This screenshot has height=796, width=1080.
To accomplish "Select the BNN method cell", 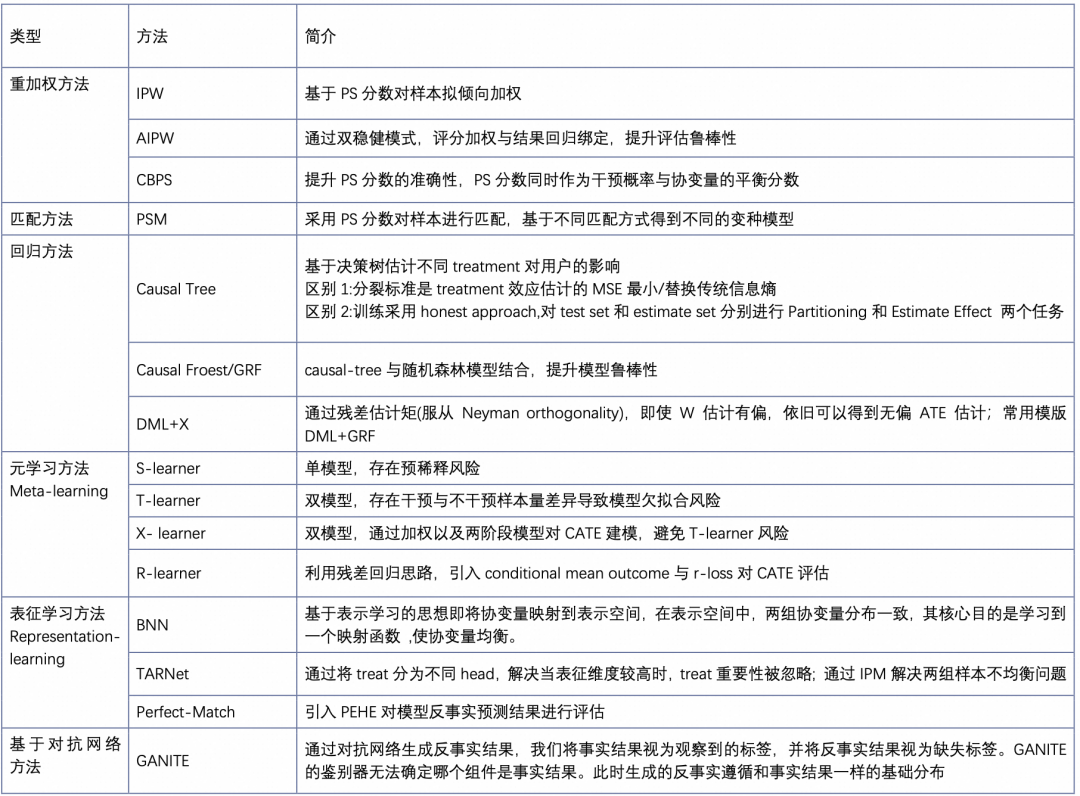I will [152, 625].
